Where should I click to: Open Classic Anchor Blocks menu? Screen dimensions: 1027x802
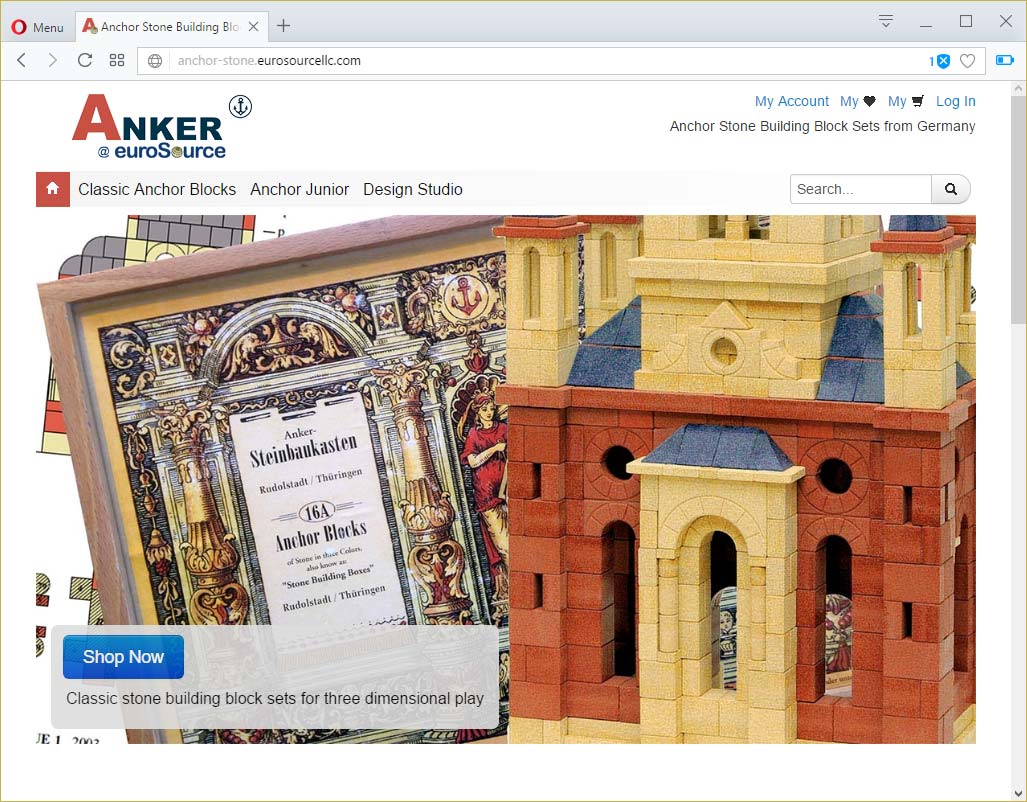[x=157, y=189]
